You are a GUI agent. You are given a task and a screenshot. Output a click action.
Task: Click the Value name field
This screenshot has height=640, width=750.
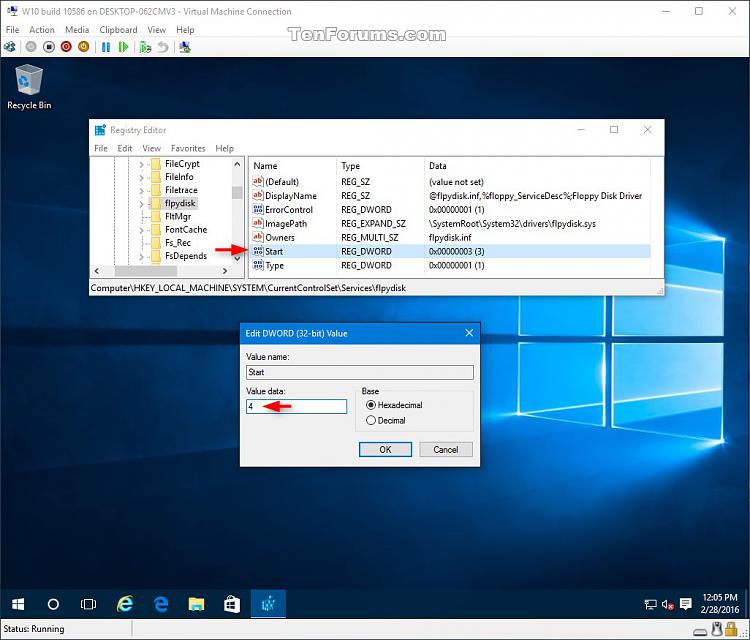click(360, 372)
